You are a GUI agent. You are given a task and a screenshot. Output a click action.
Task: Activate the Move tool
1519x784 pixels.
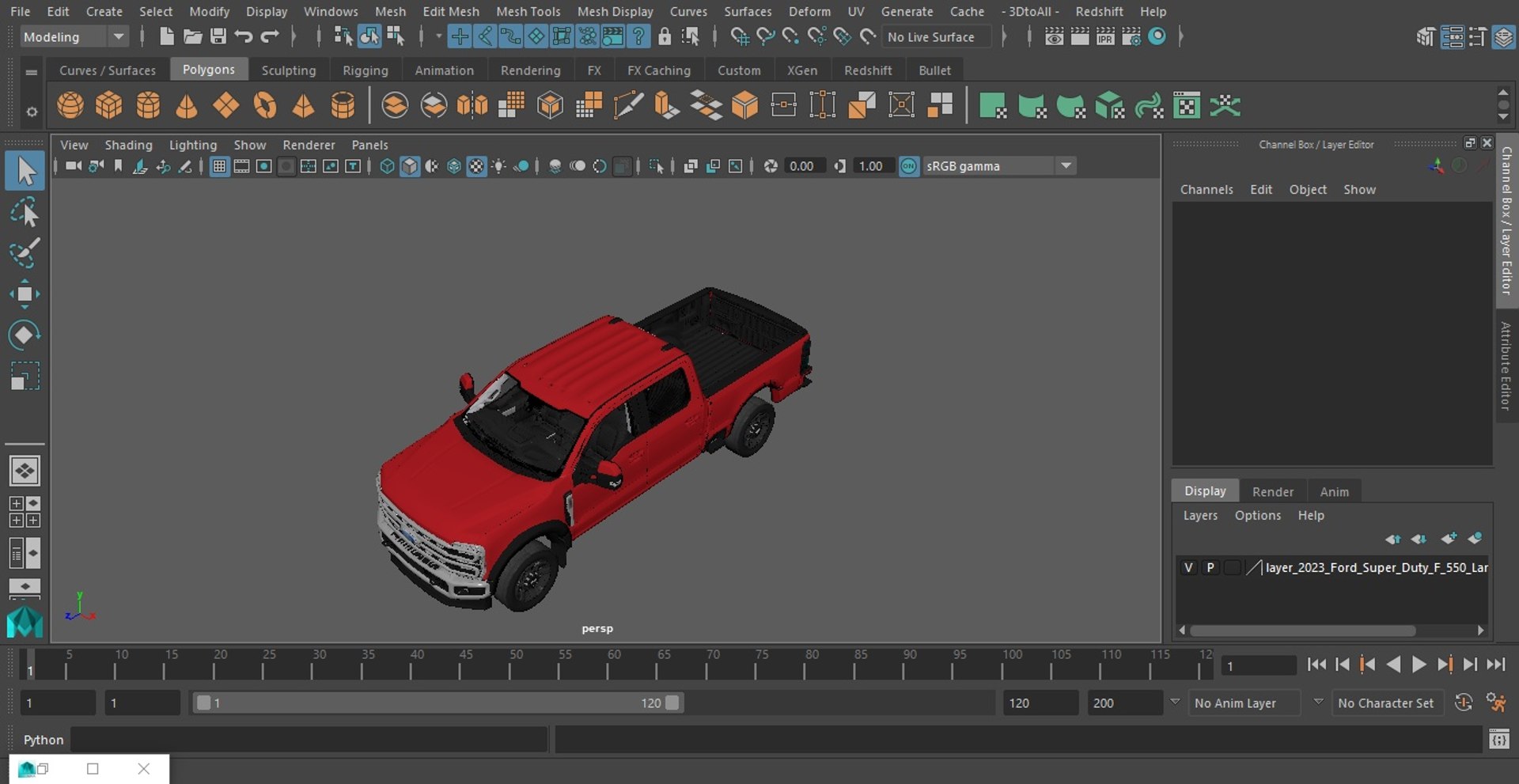25,294
